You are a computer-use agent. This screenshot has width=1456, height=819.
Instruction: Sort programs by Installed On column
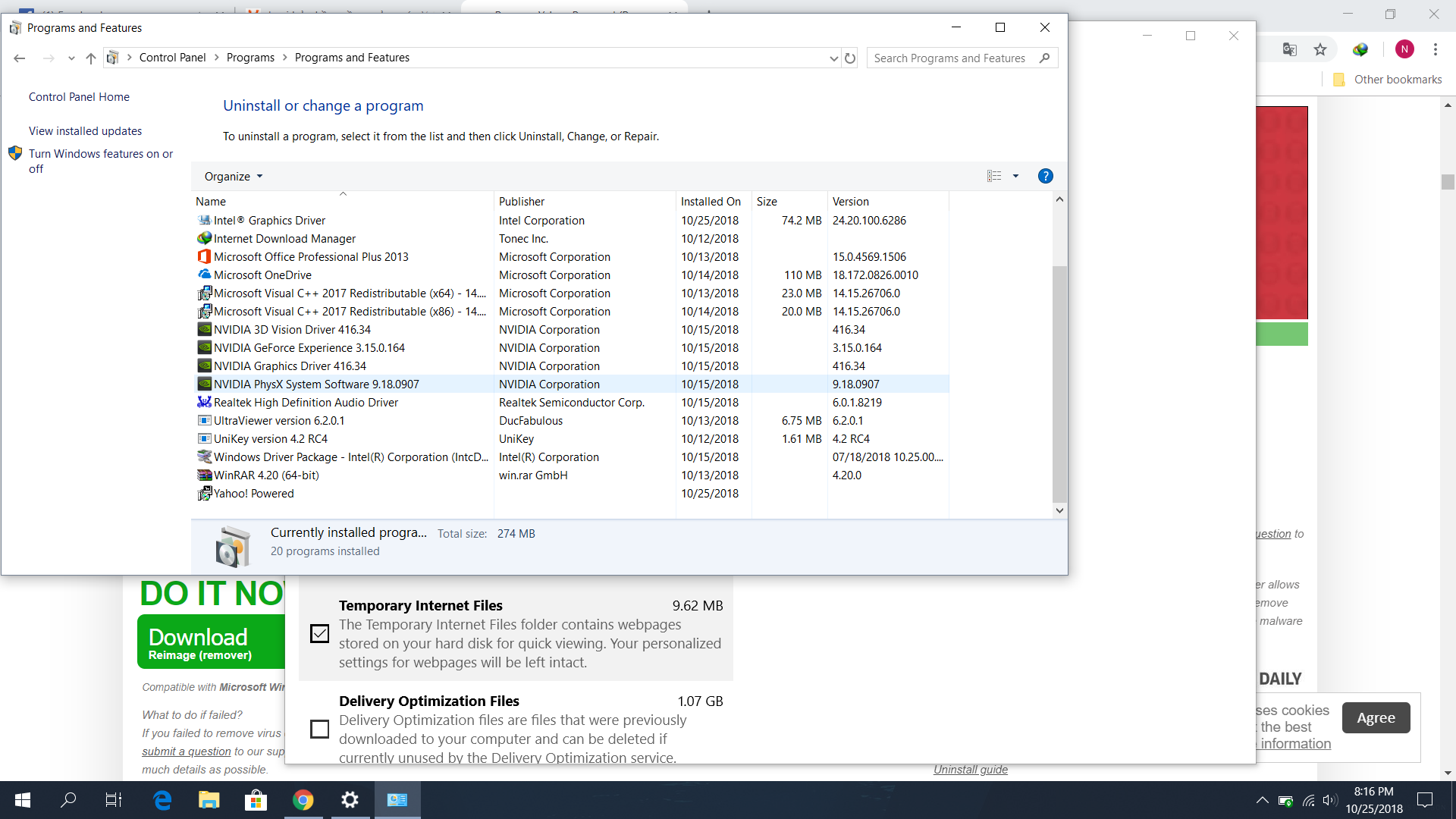(x=714, y=202)
